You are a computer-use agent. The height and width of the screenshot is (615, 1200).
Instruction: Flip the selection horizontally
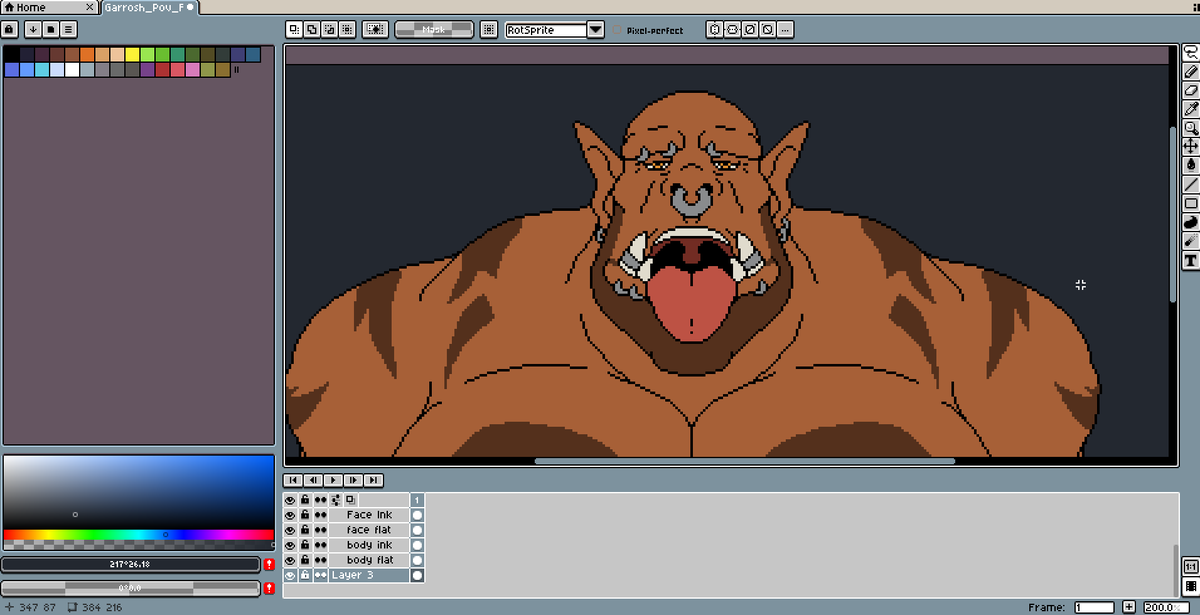pyautogui.click(x=715, y=30)
